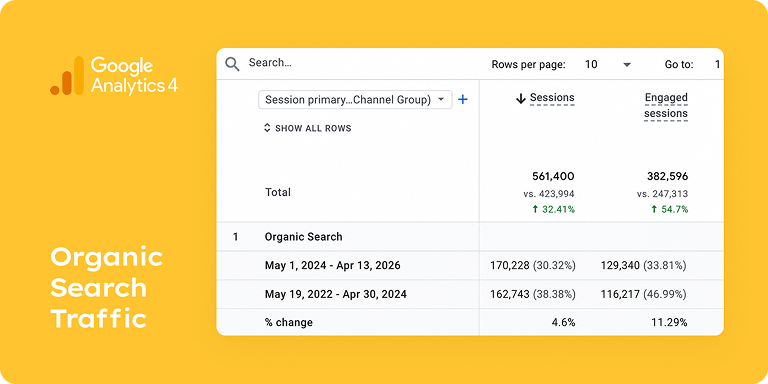Click the 54.7% increase indicator

[x=670, y=210]
